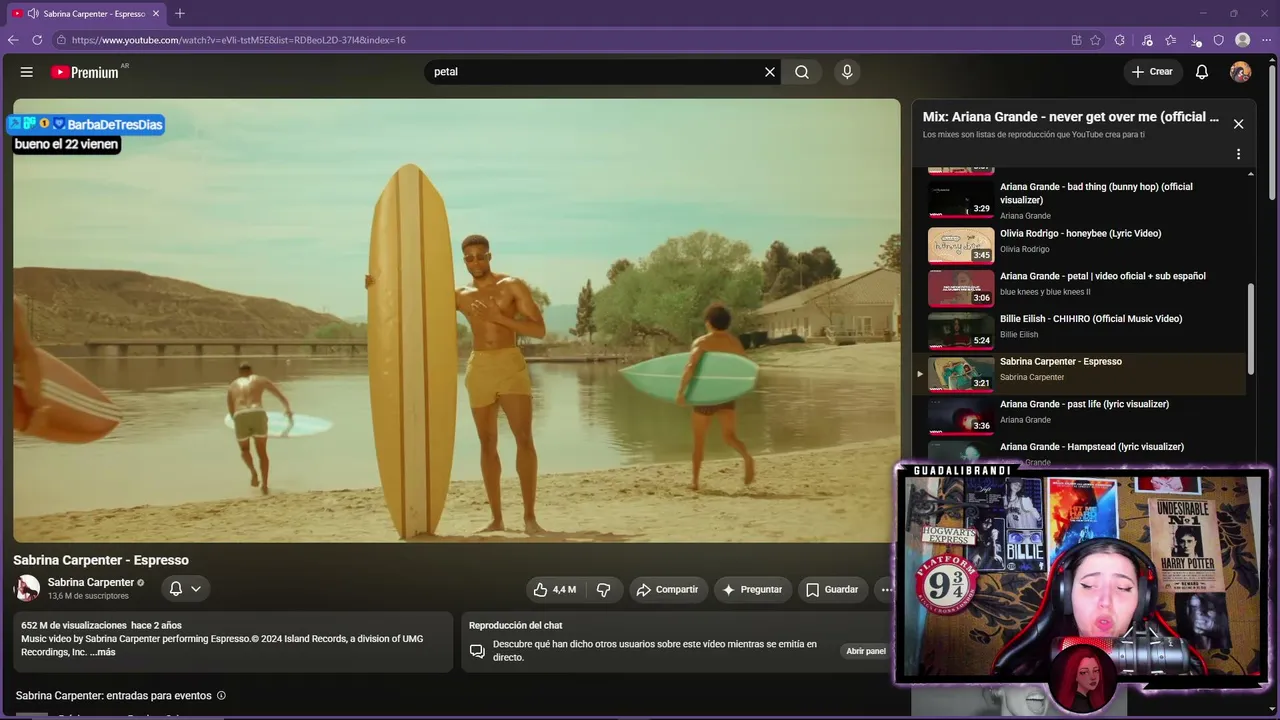The image size is (1280, 720).
Task: Click 'Sabrina Carpenter: entradas para eventos' heading
Action: point(113,696)
